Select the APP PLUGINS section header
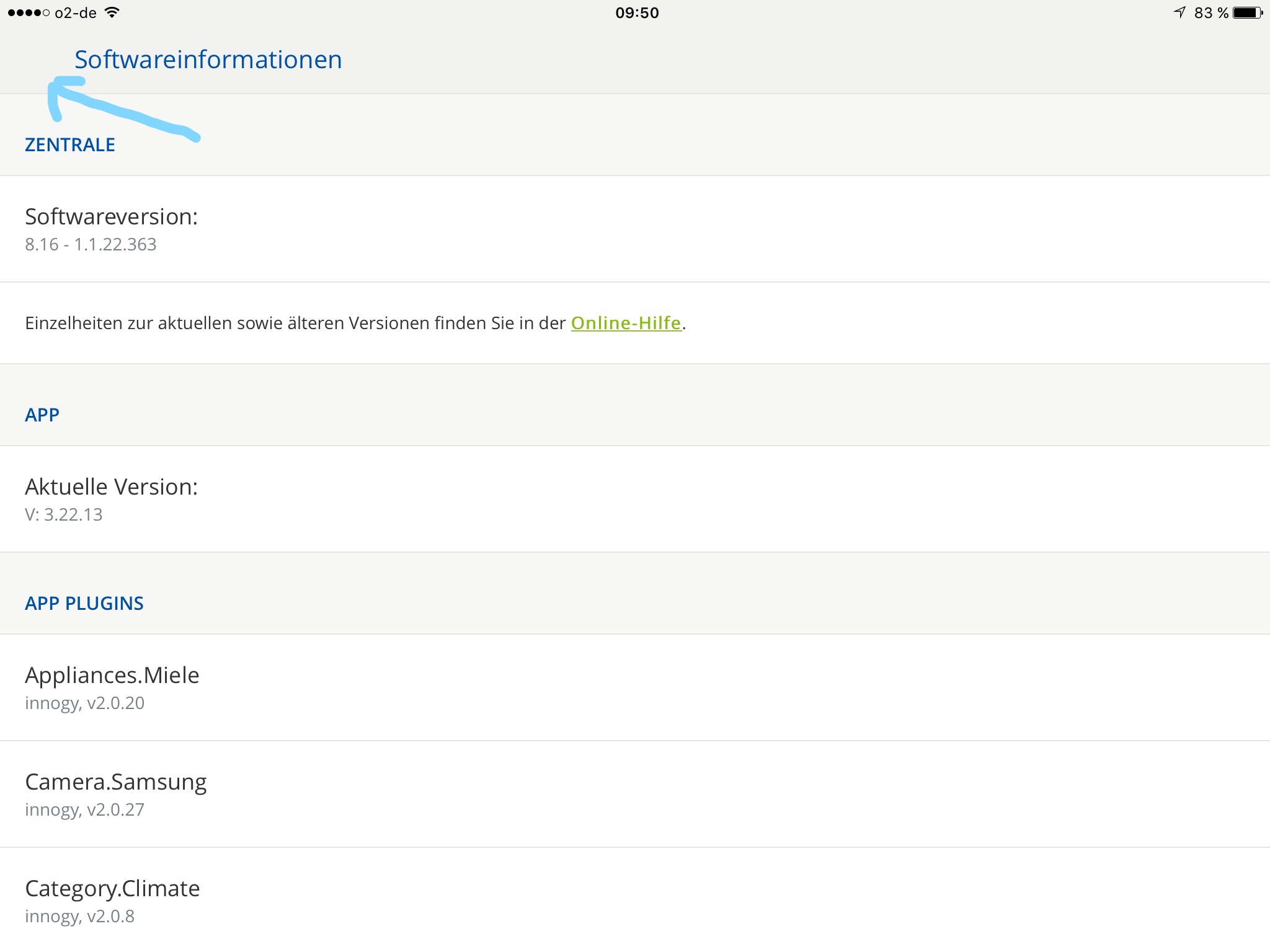 [84, 604]
